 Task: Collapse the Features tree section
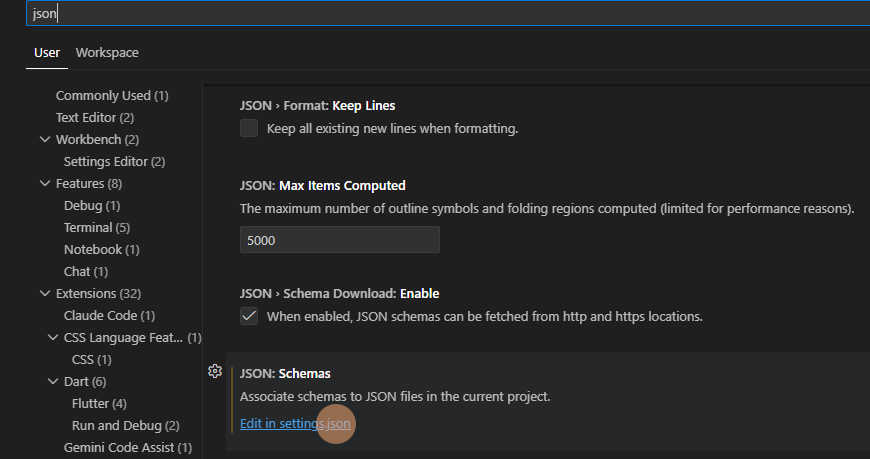click(45, 183)
